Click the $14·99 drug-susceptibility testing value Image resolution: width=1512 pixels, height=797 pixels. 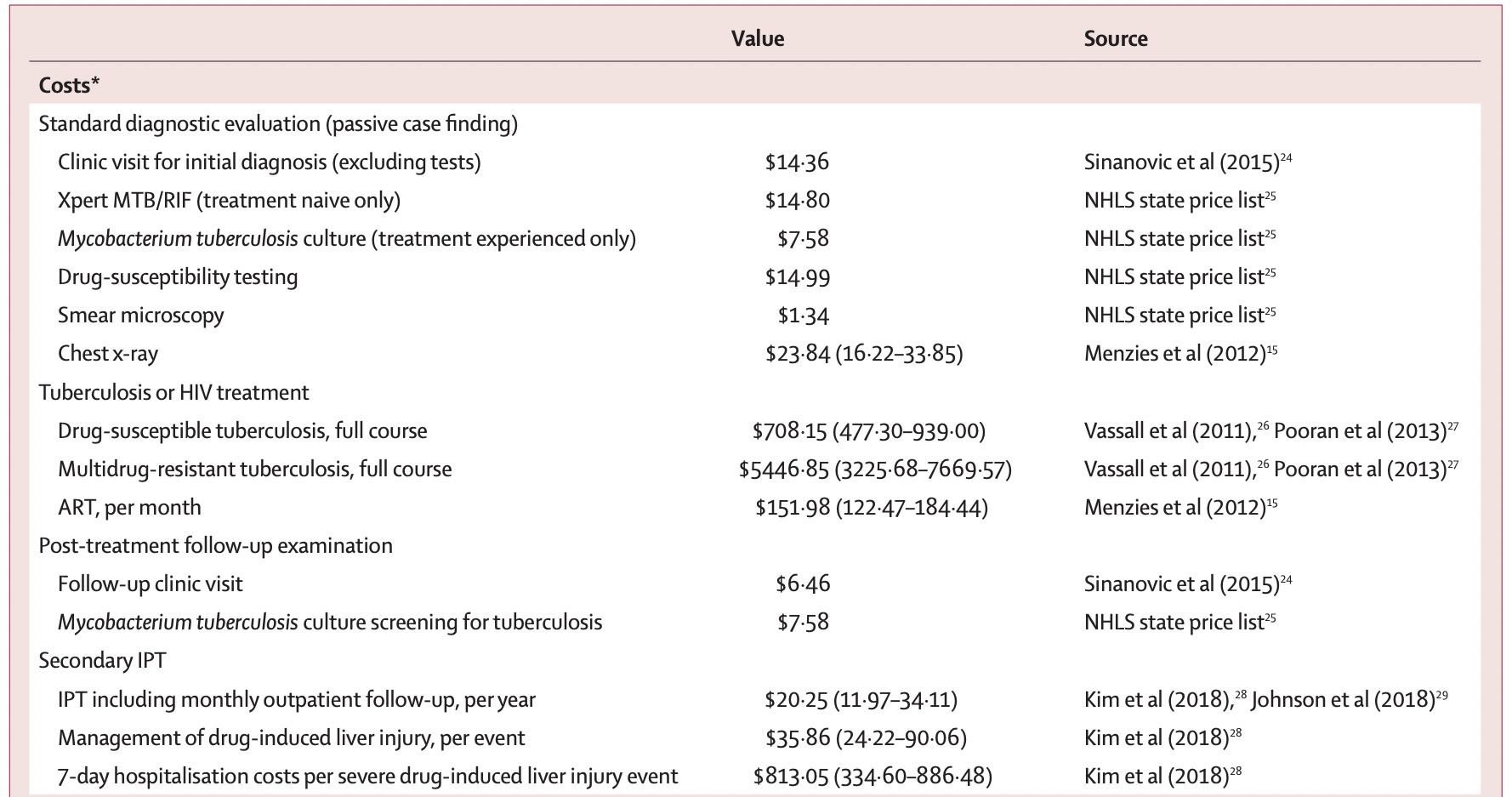coord(797,276)
